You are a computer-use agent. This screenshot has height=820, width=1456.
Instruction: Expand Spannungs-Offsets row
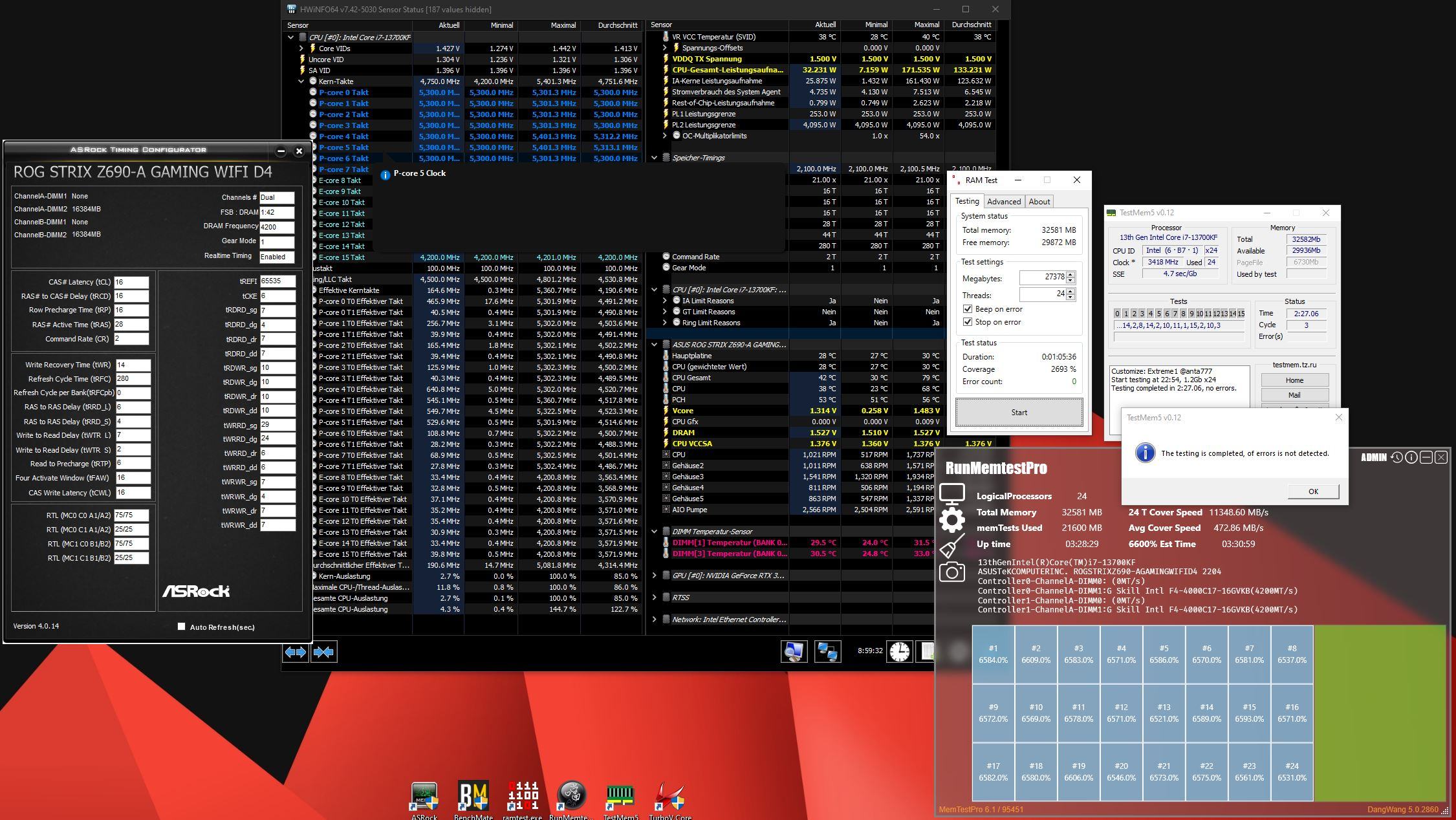[664, 48]
